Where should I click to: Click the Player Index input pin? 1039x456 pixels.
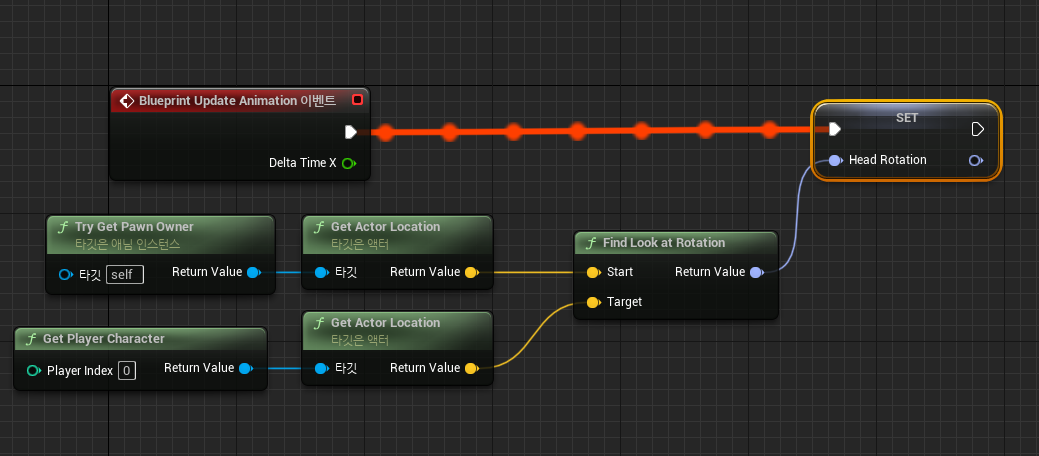(34, 370)
